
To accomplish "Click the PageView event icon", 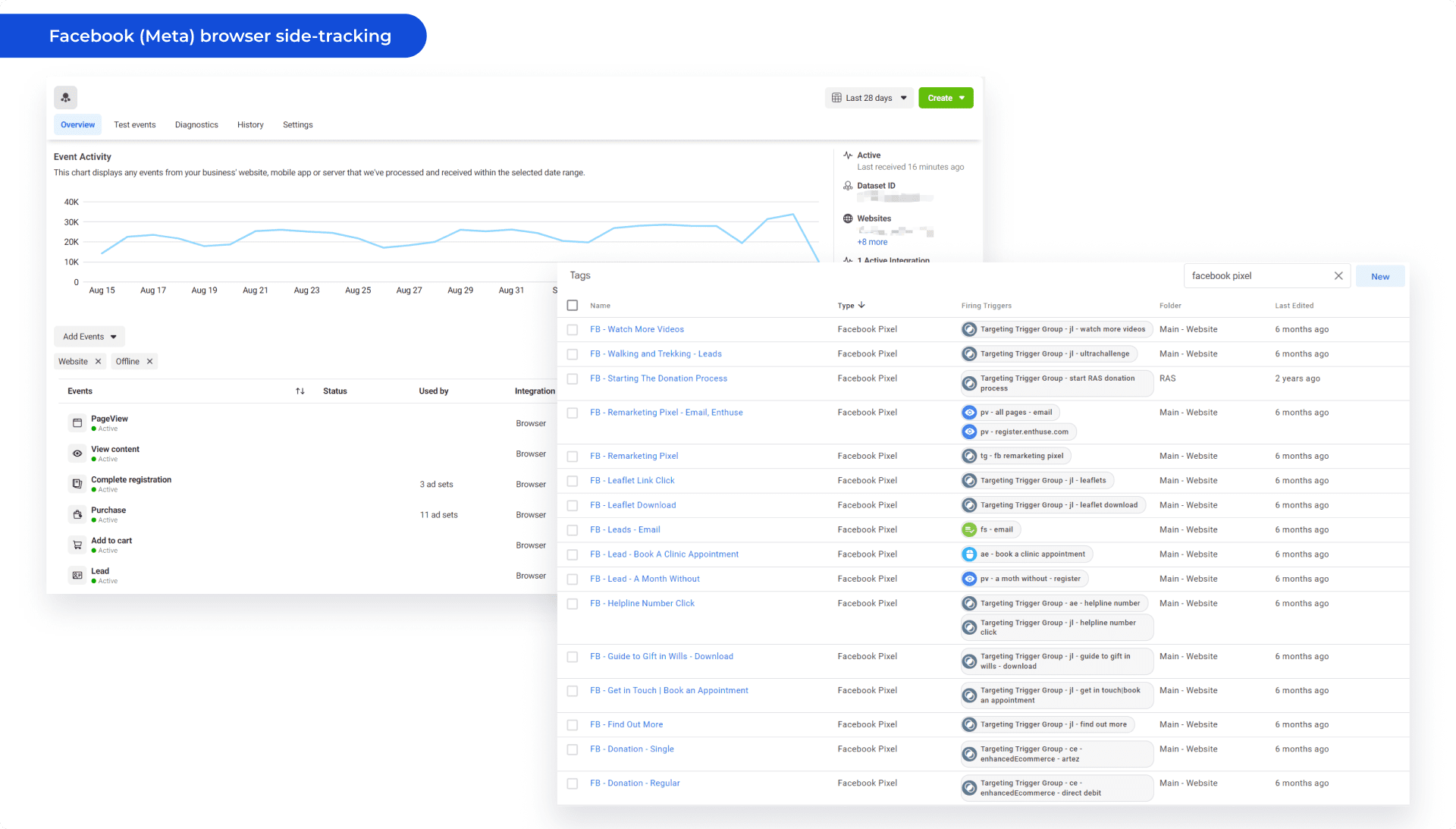I will (x=77, y=423).
